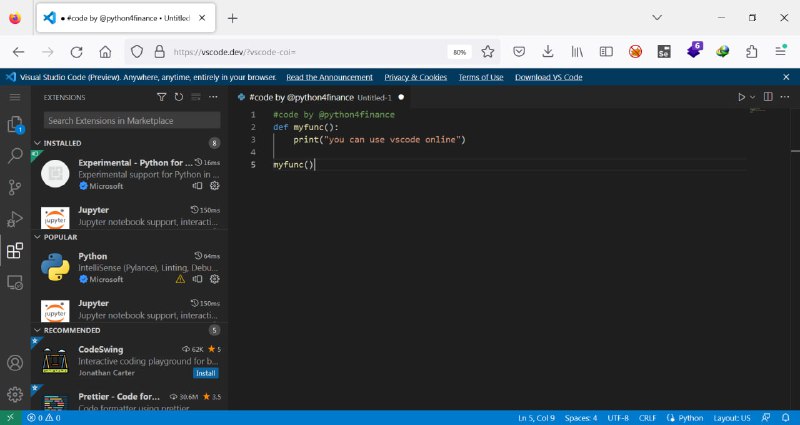800x425 pixels.
Task: Open Read the Announcement link
Action: click(329, 77)
